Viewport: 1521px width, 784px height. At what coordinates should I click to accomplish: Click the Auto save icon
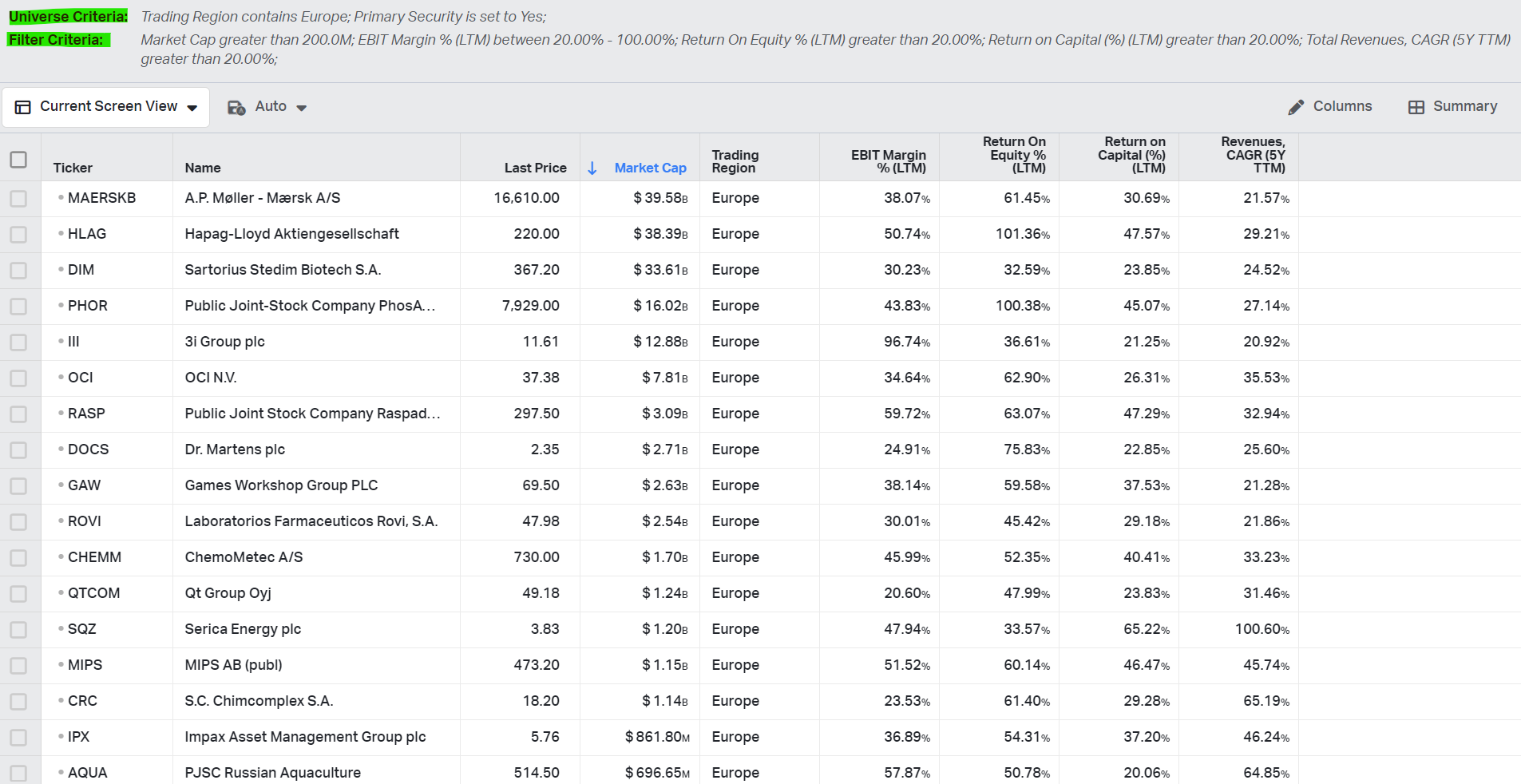236,108
